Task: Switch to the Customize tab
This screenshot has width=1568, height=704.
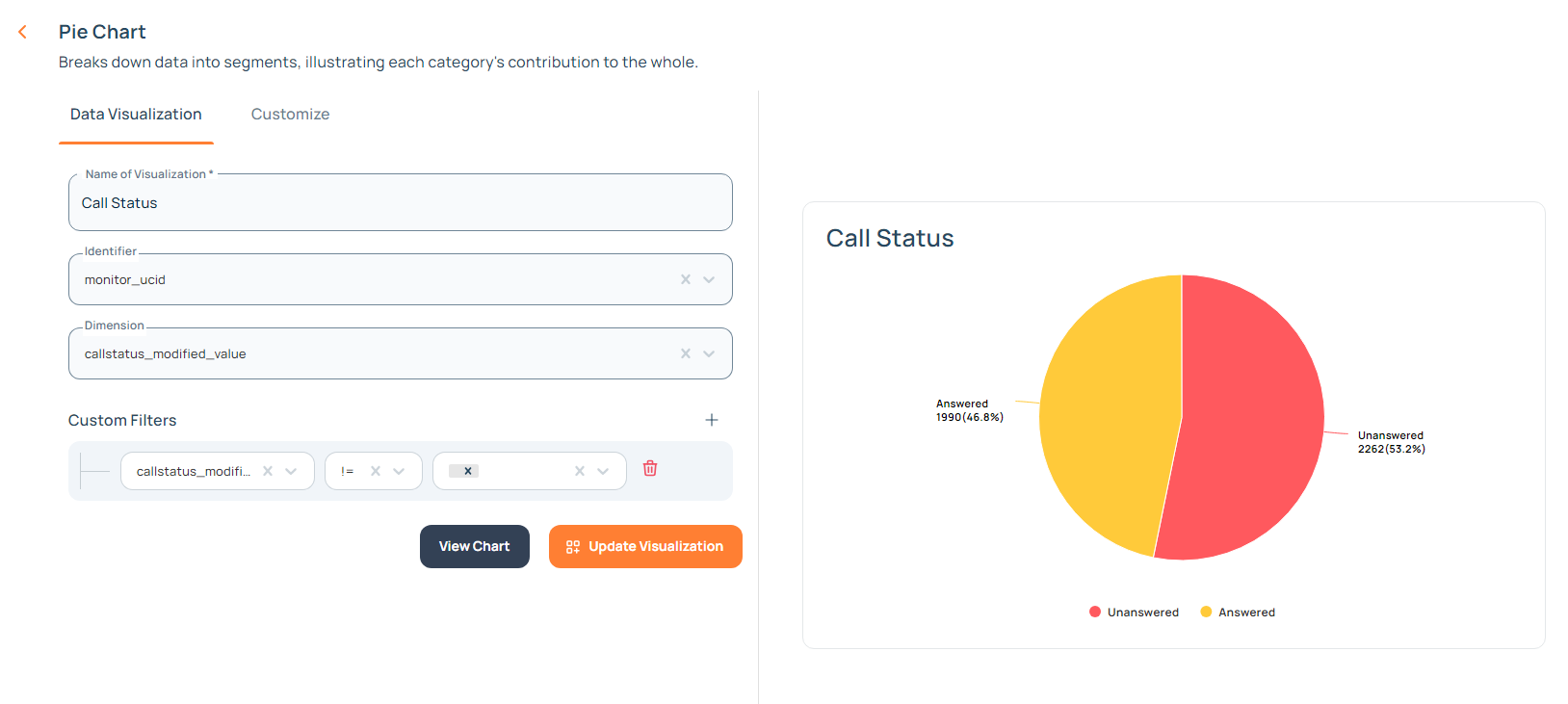Action: [290, 115]
